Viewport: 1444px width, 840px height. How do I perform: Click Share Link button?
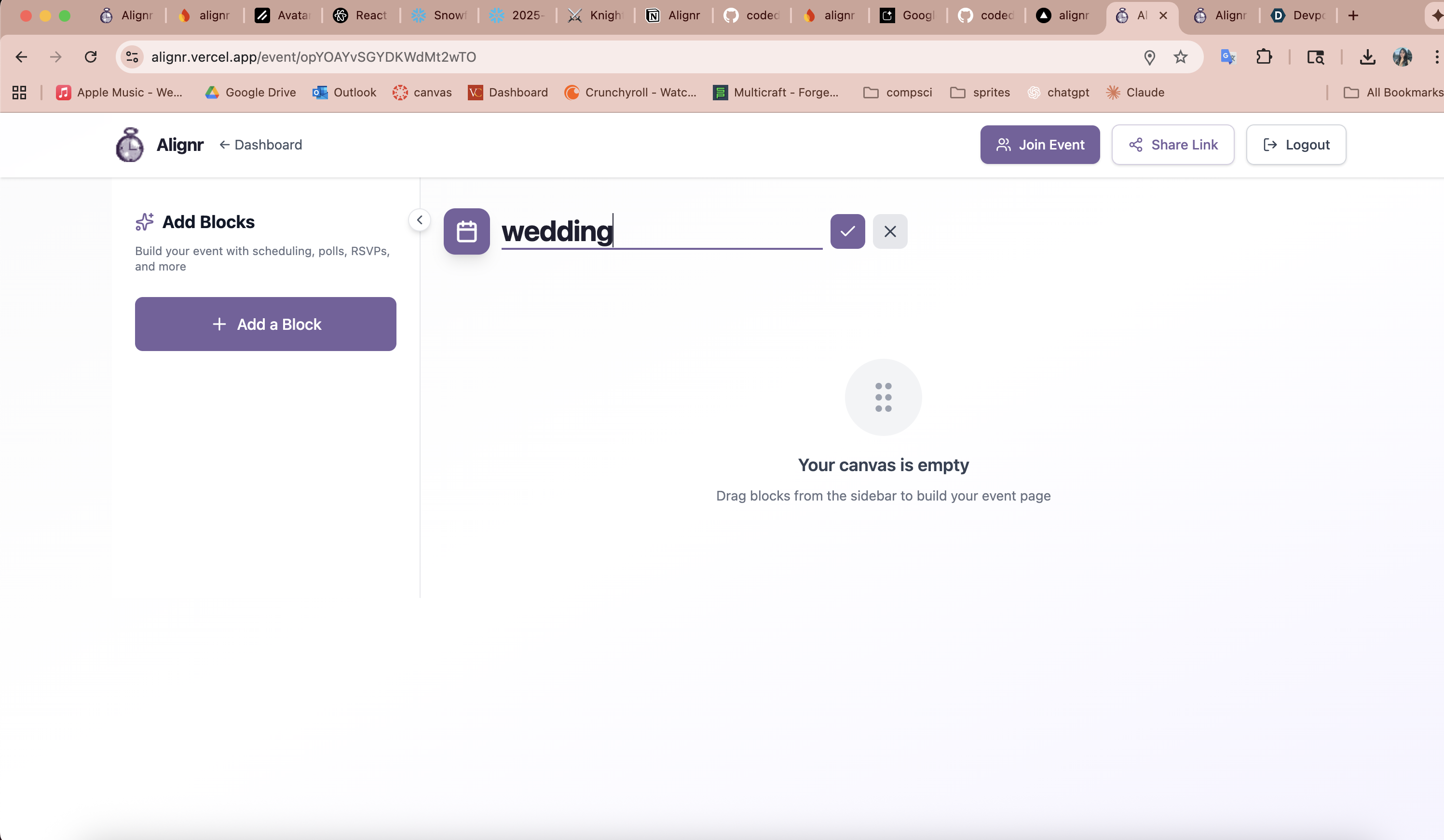point(1172,145)
